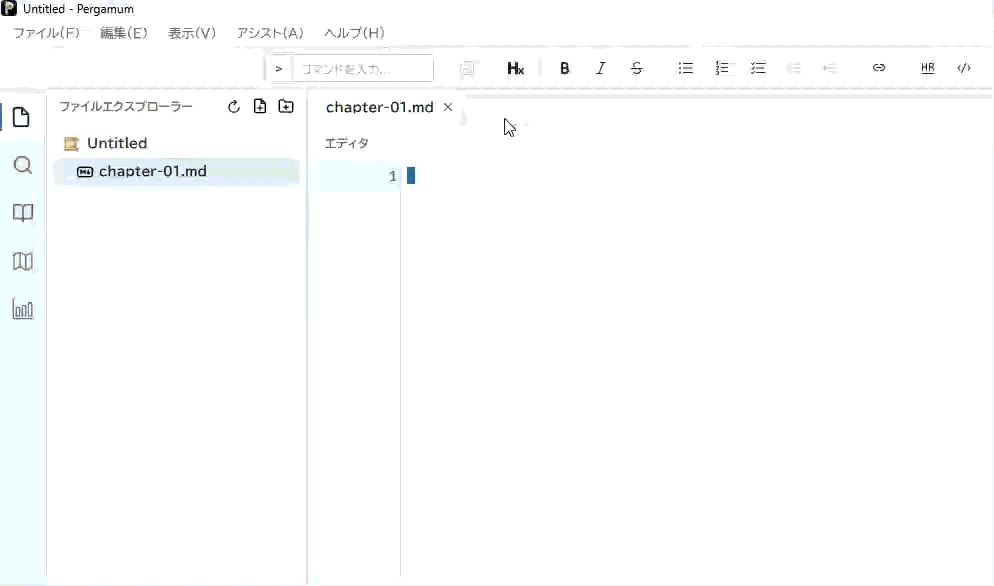This screenshot has height=586, width=994.
Task: Insert a bulleted list
Action: pos(685,68)
